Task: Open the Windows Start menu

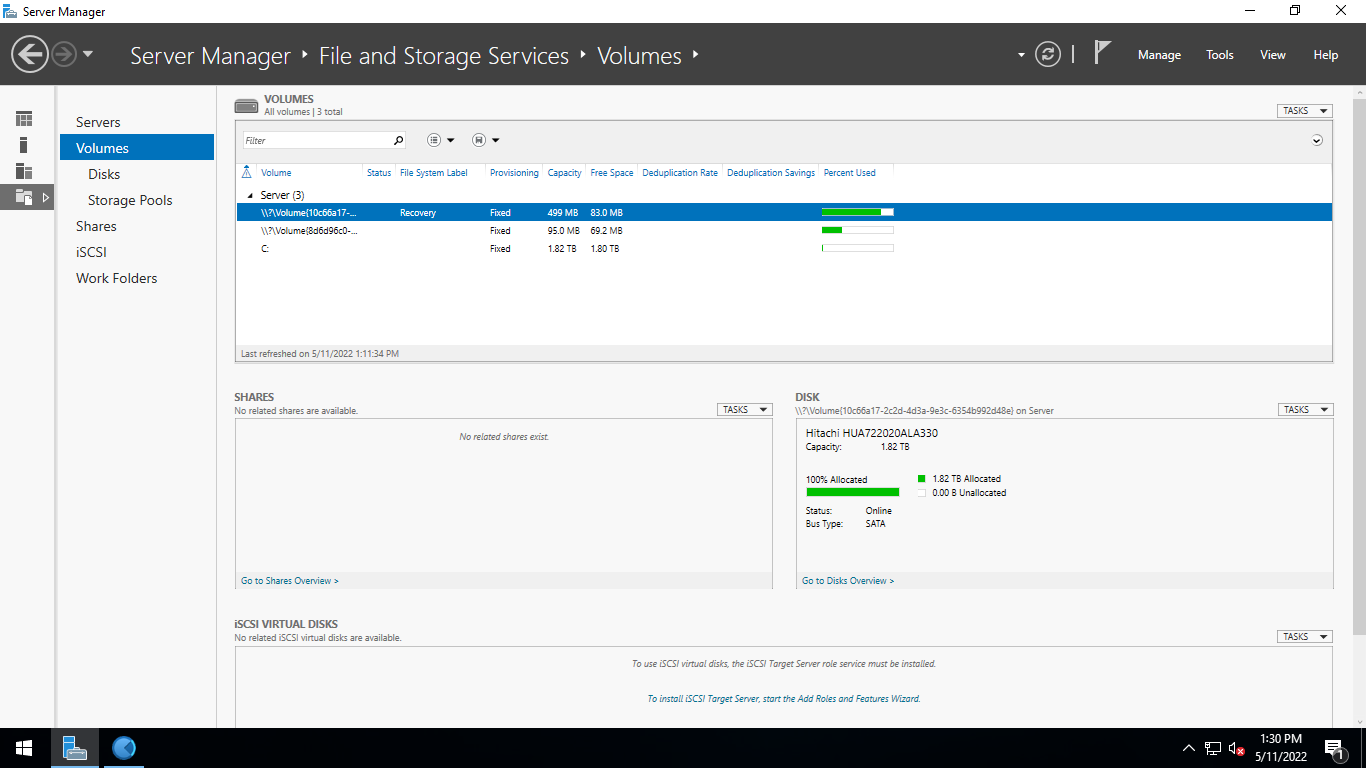Action: tap(24, 748)
